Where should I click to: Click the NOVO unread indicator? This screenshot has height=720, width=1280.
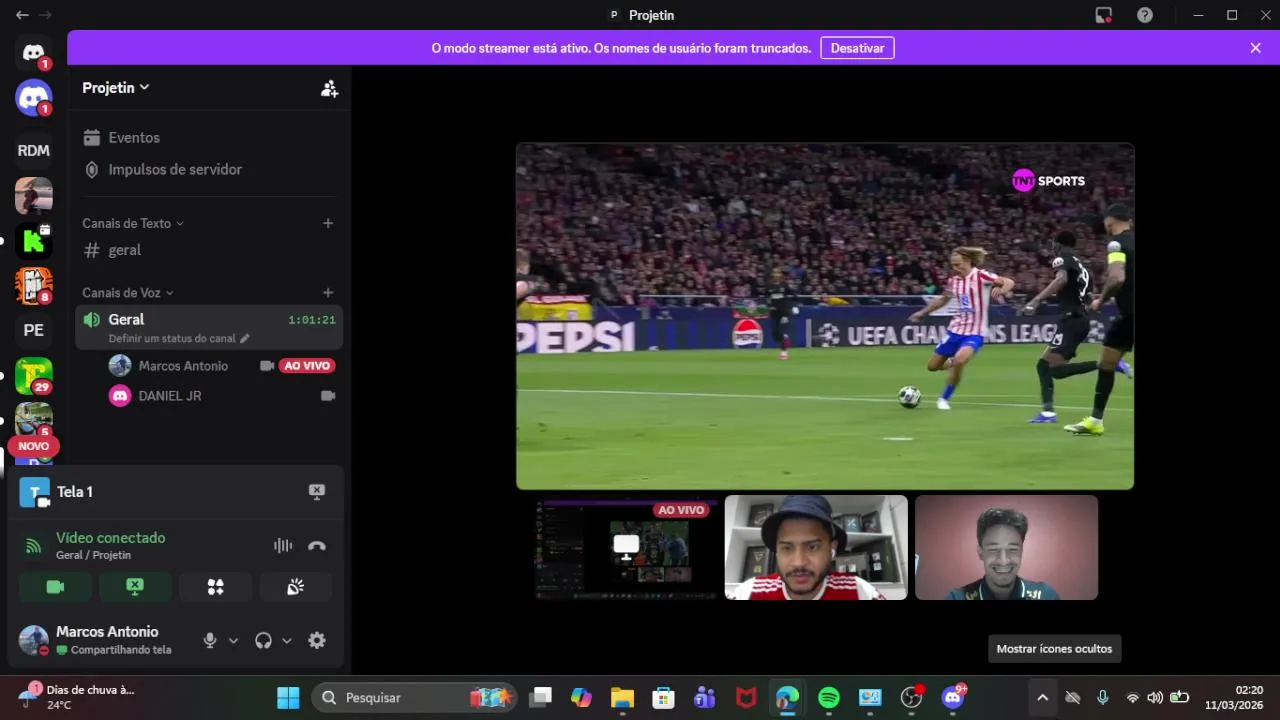[33, 446]
